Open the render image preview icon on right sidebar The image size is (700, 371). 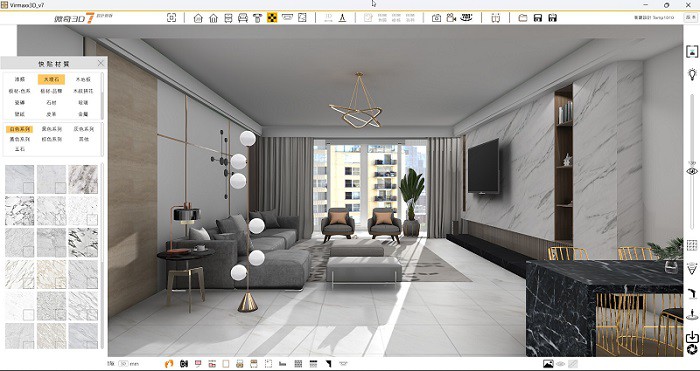[x=692, y=51]
